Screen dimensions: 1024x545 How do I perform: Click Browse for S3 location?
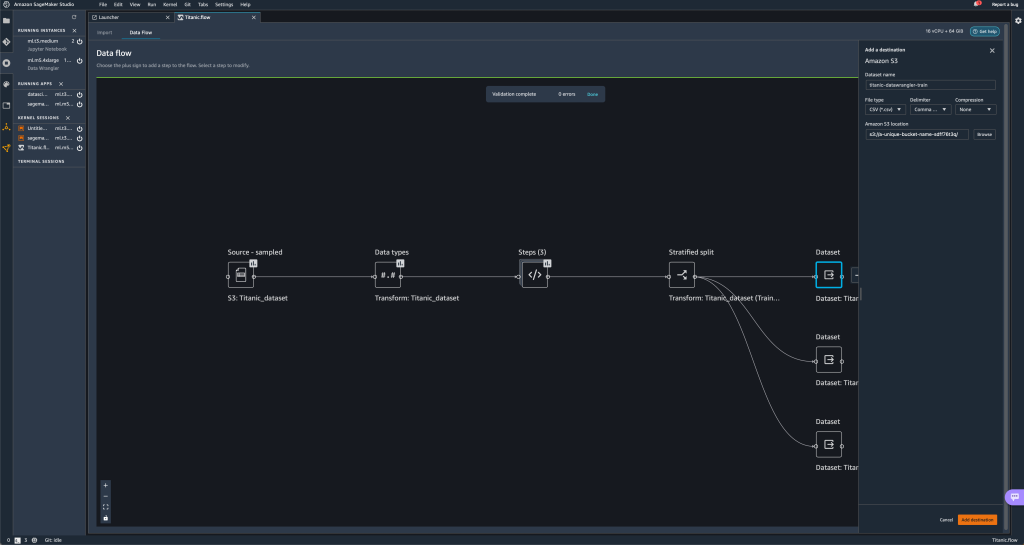984,134
